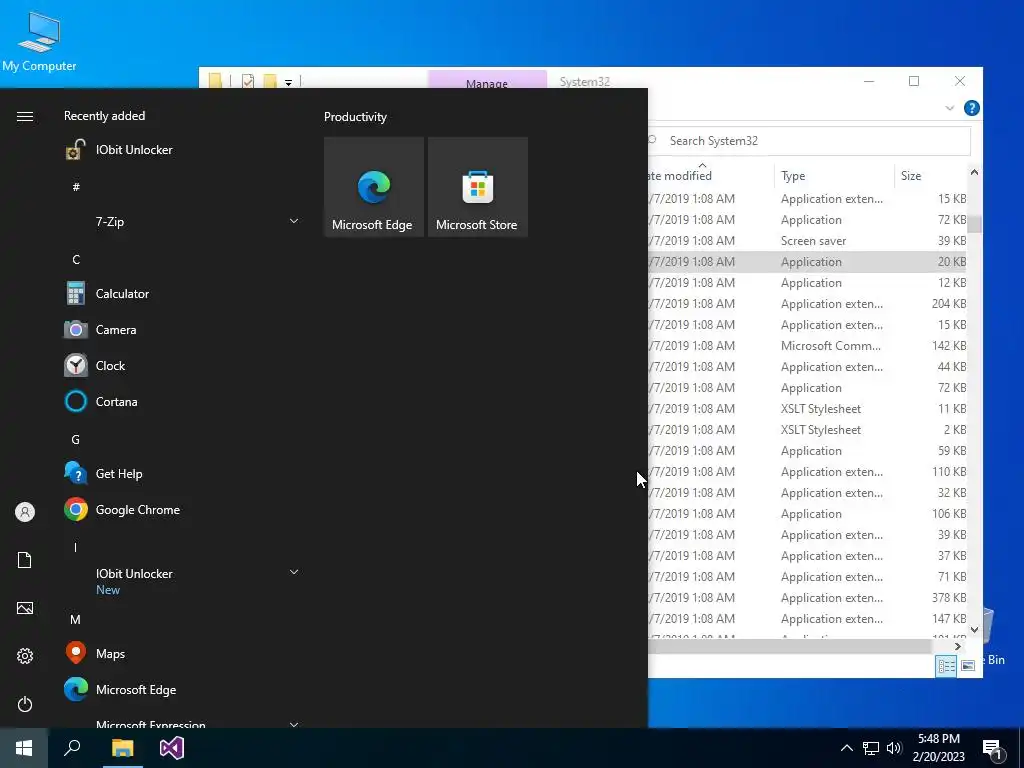The height and width of the screenshot is (768, 1024).
Task: Sort files by Type column
Action: [835, 176]
